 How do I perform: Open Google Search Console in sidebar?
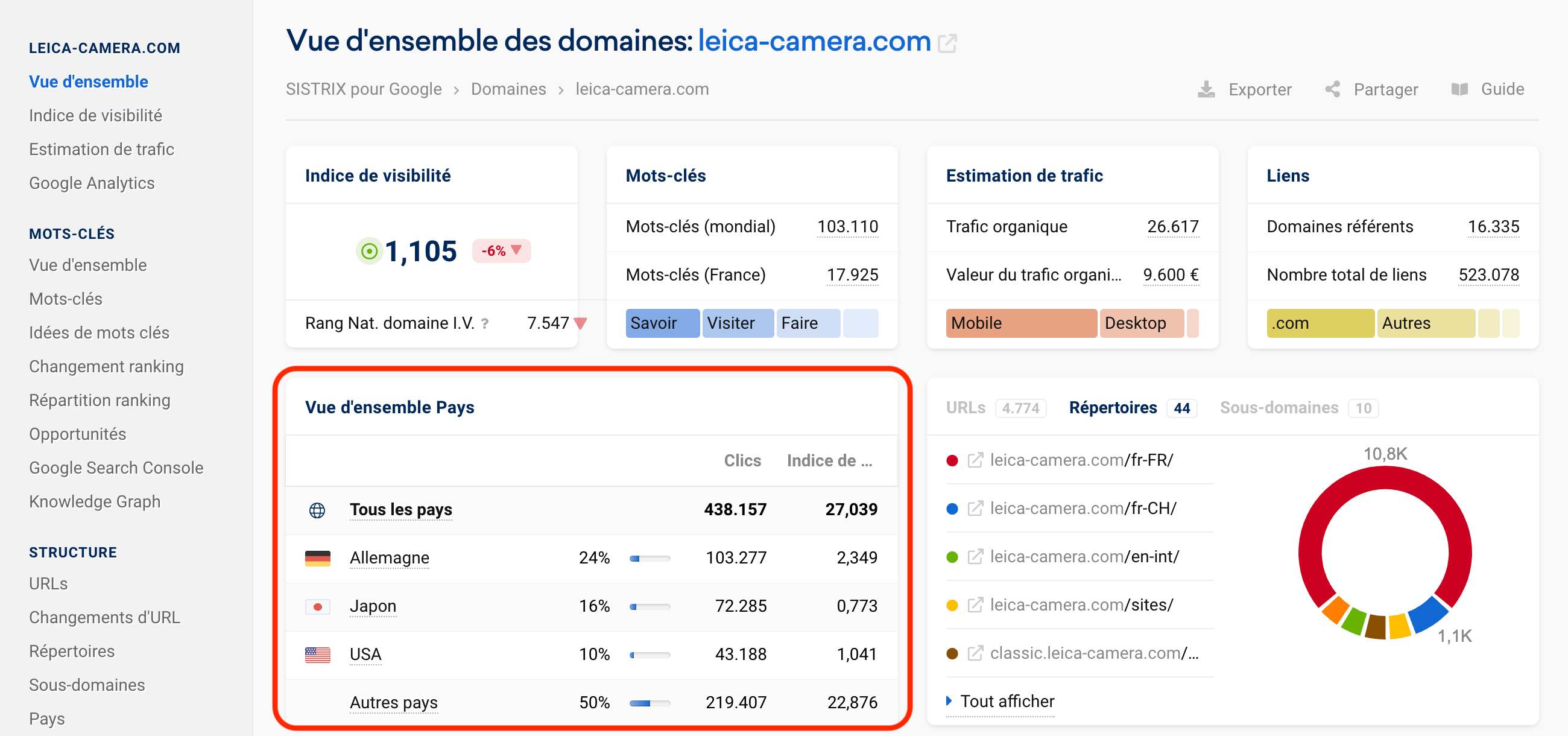pos(116,468)
